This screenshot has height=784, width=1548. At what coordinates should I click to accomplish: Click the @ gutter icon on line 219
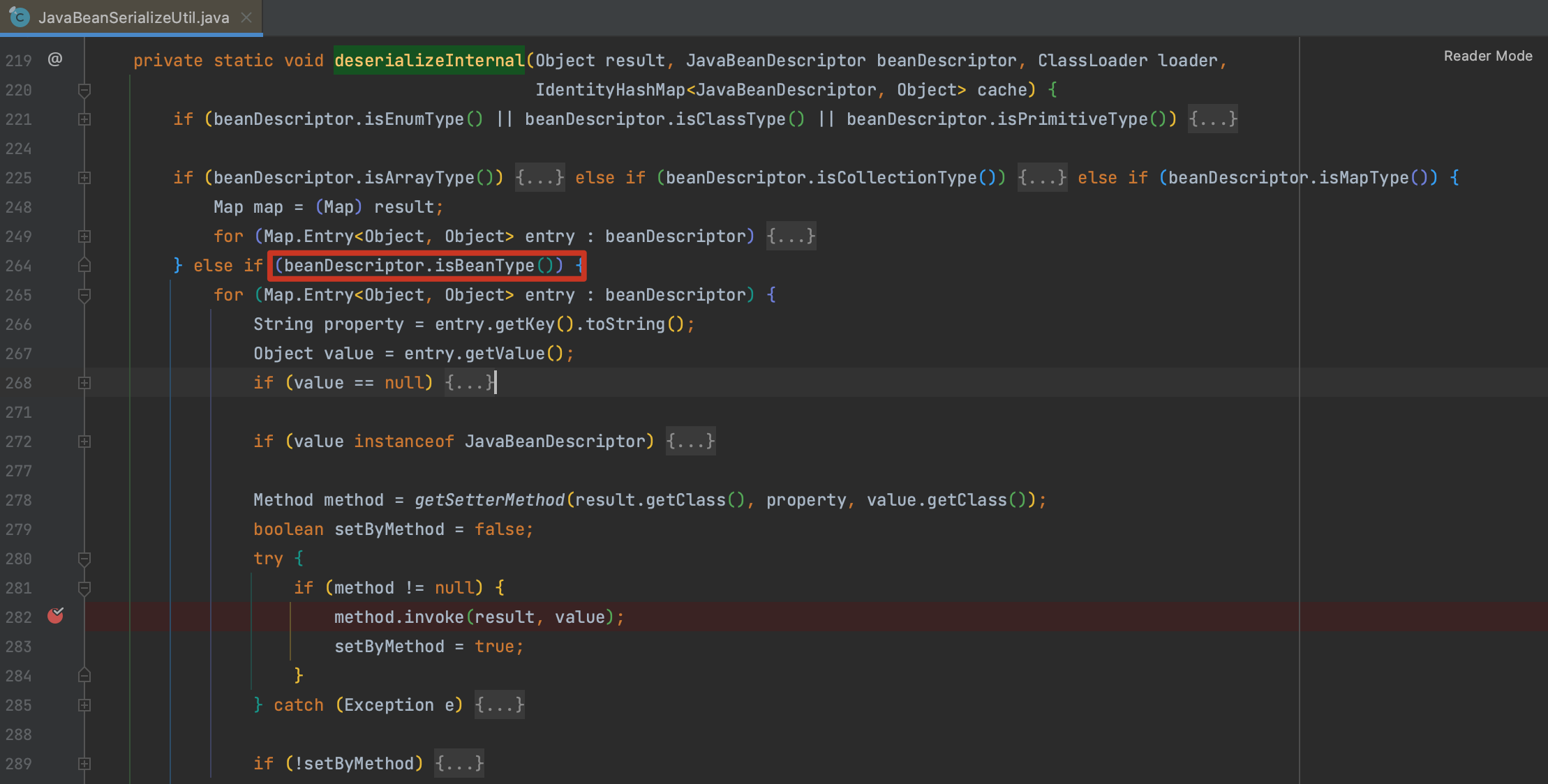tap(55, 59)
